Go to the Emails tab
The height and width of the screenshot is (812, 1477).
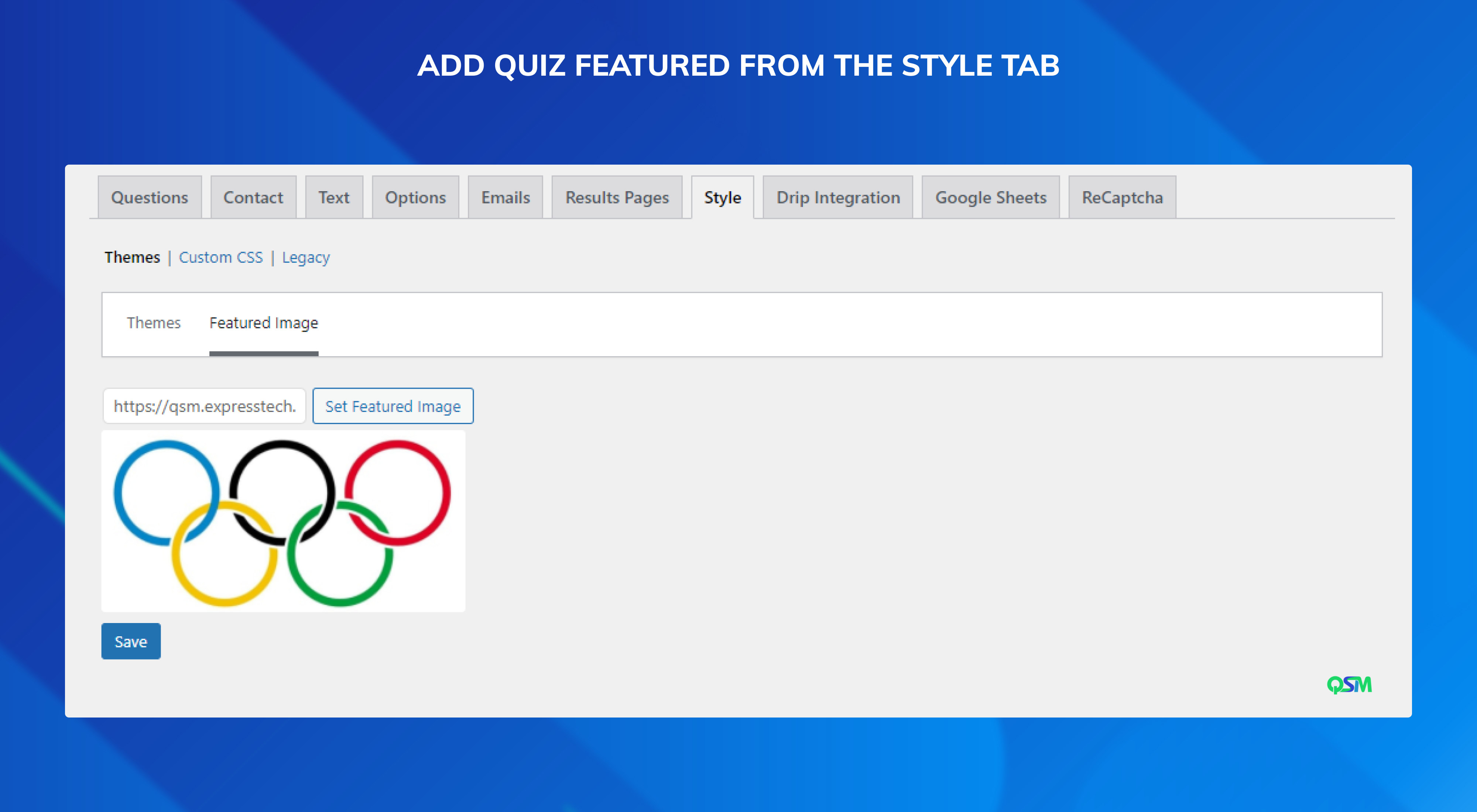point(505,197)
